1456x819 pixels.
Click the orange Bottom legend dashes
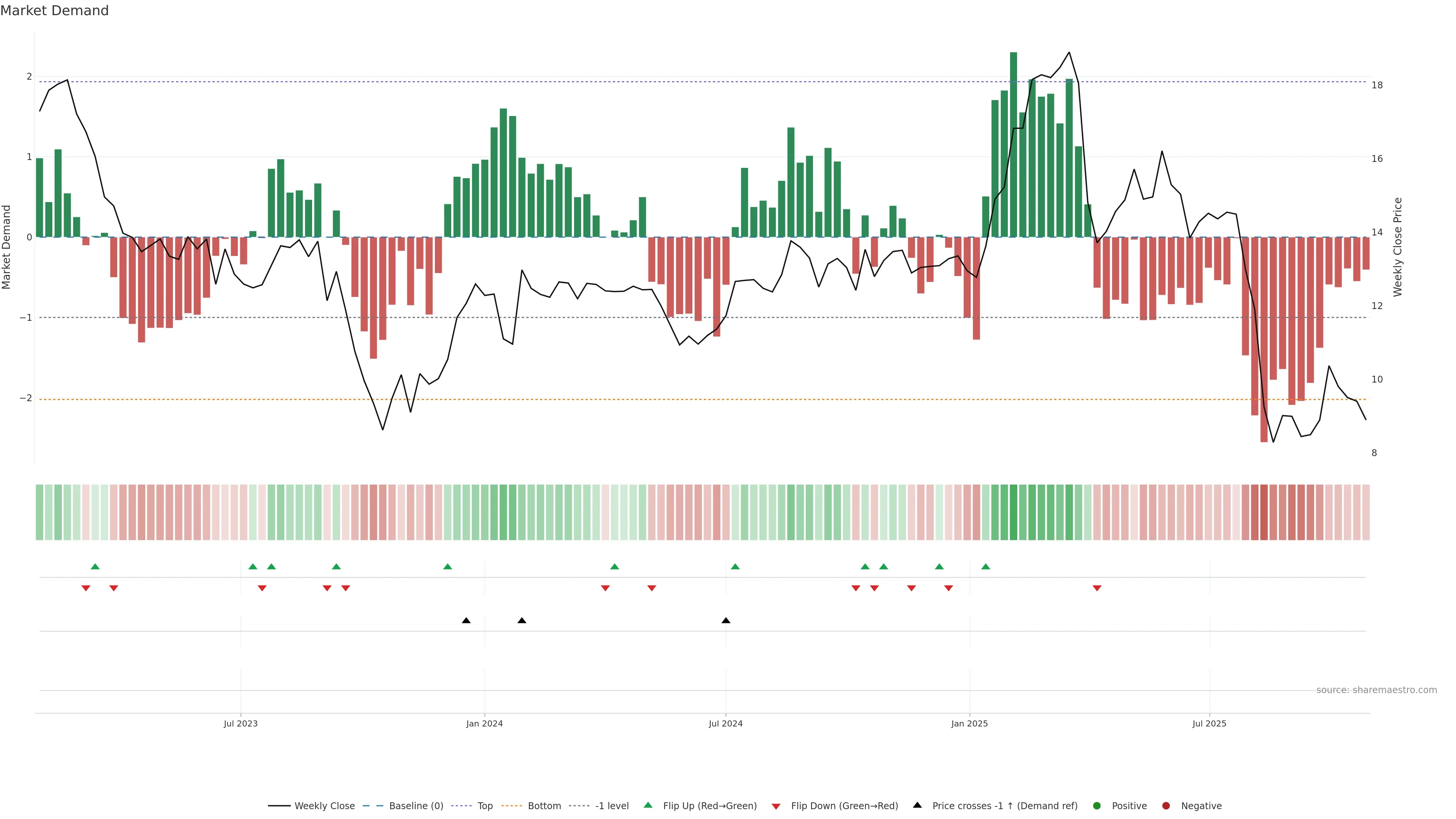512,805
